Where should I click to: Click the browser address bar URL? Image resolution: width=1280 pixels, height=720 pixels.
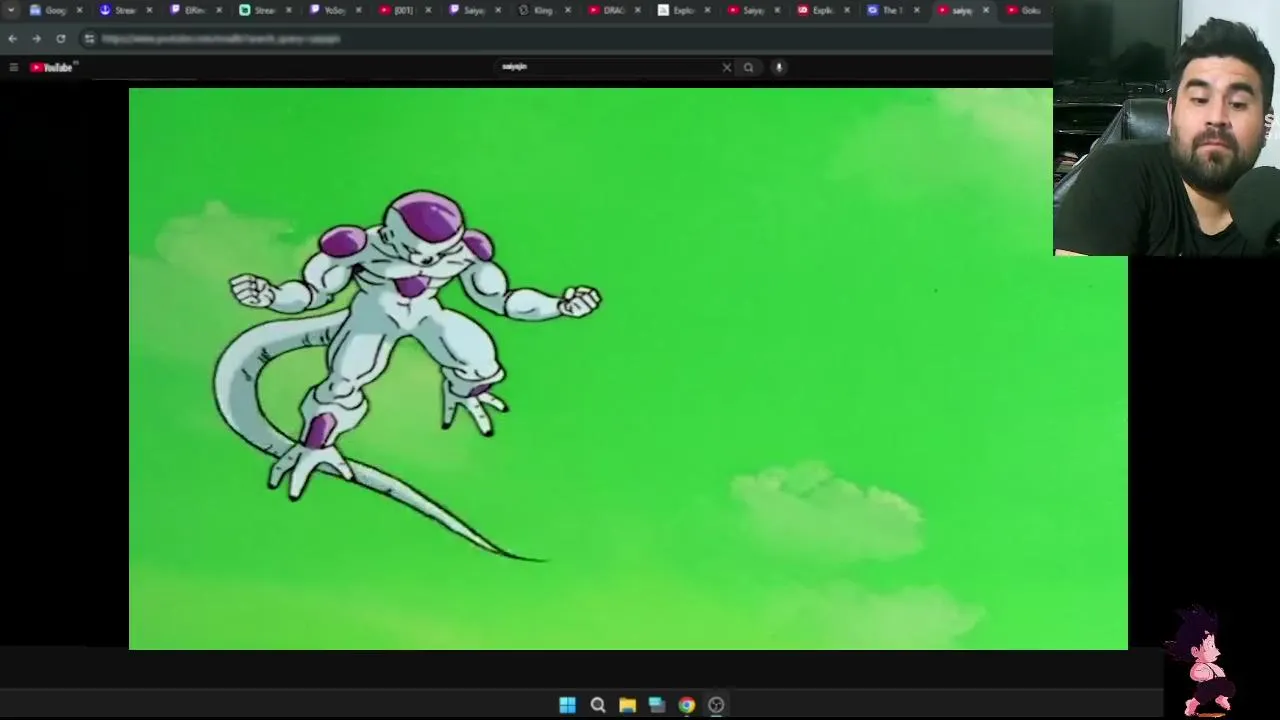coord(221,39)
